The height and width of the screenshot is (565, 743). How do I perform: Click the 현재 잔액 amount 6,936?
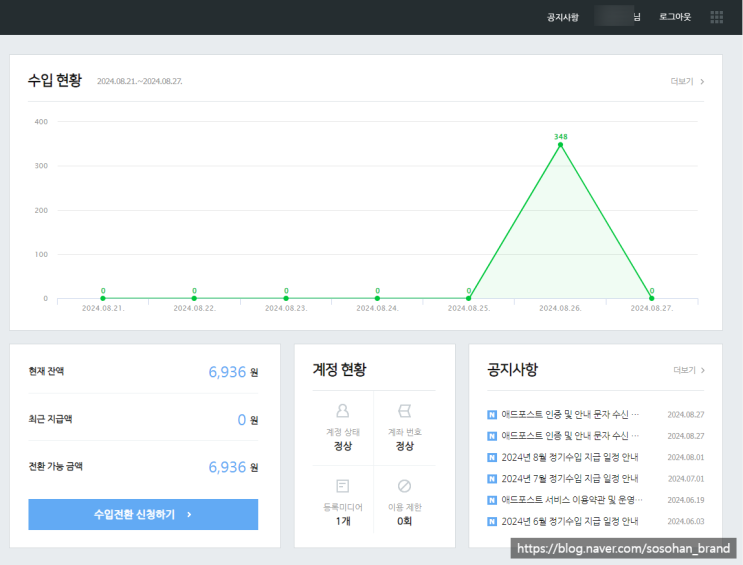point(227,372)
